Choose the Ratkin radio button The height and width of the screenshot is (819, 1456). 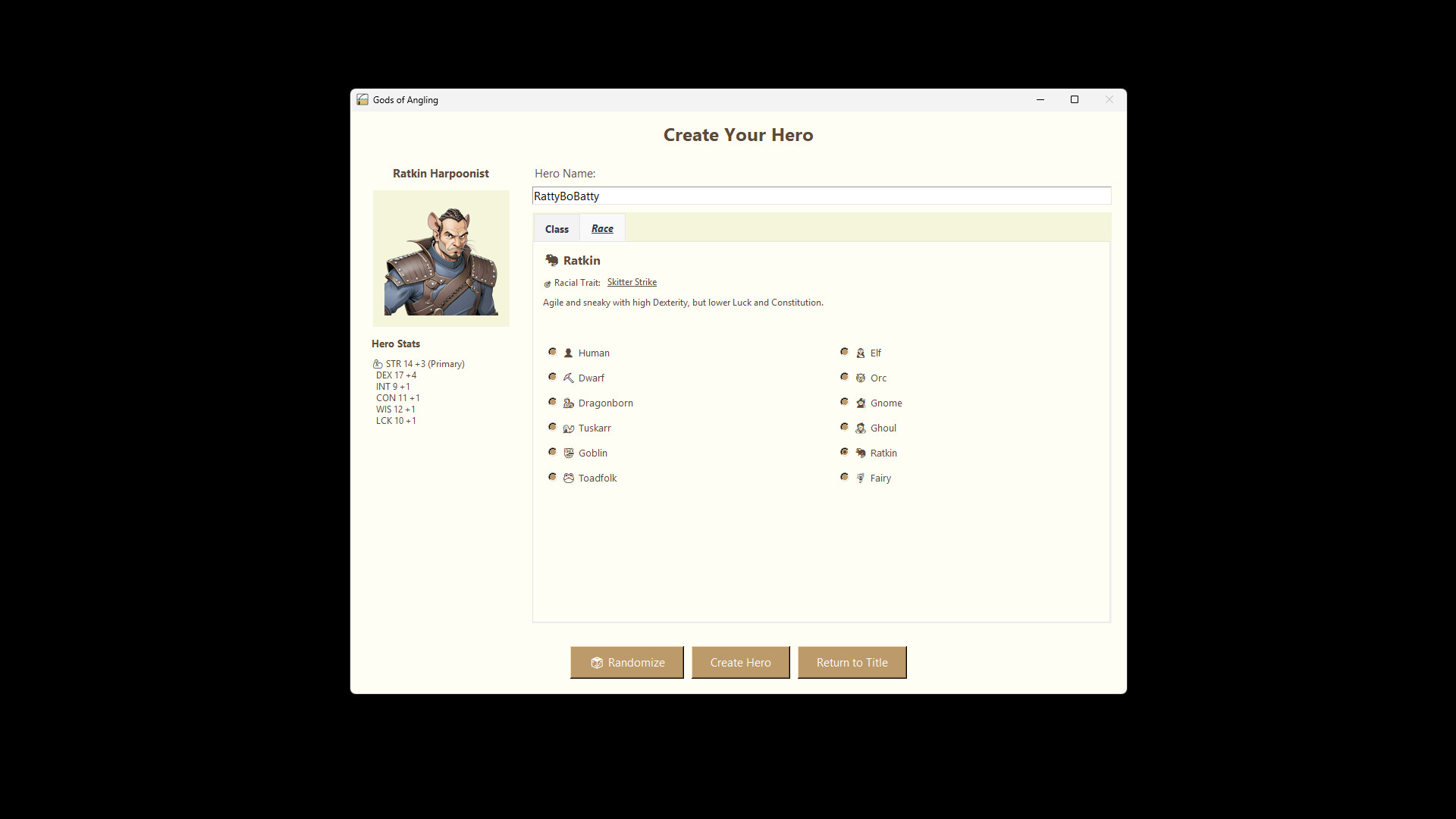844,452
